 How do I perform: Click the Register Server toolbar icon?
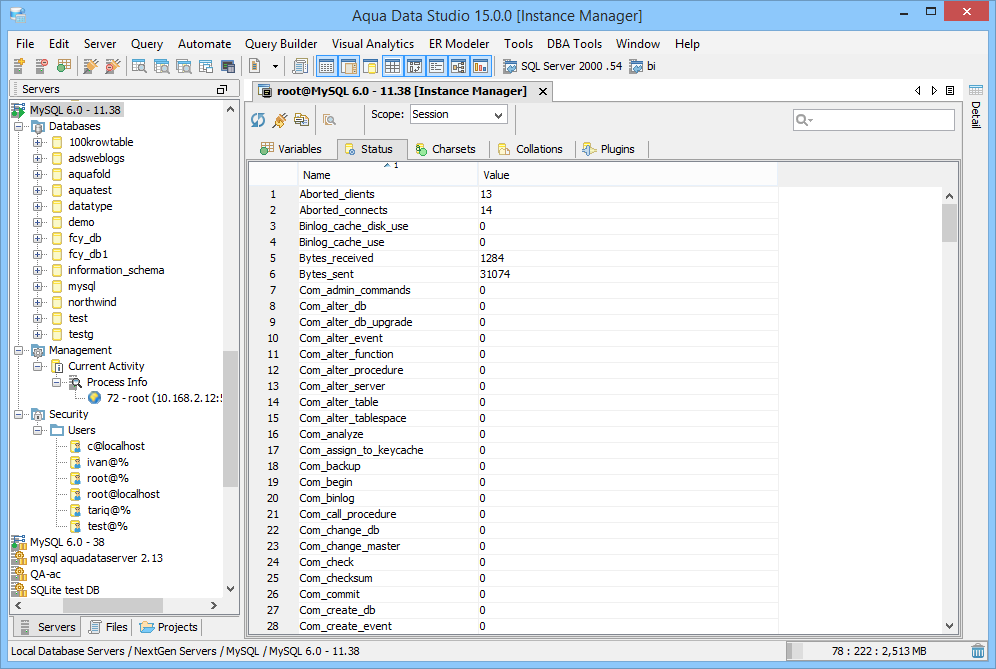coord(19,65)
